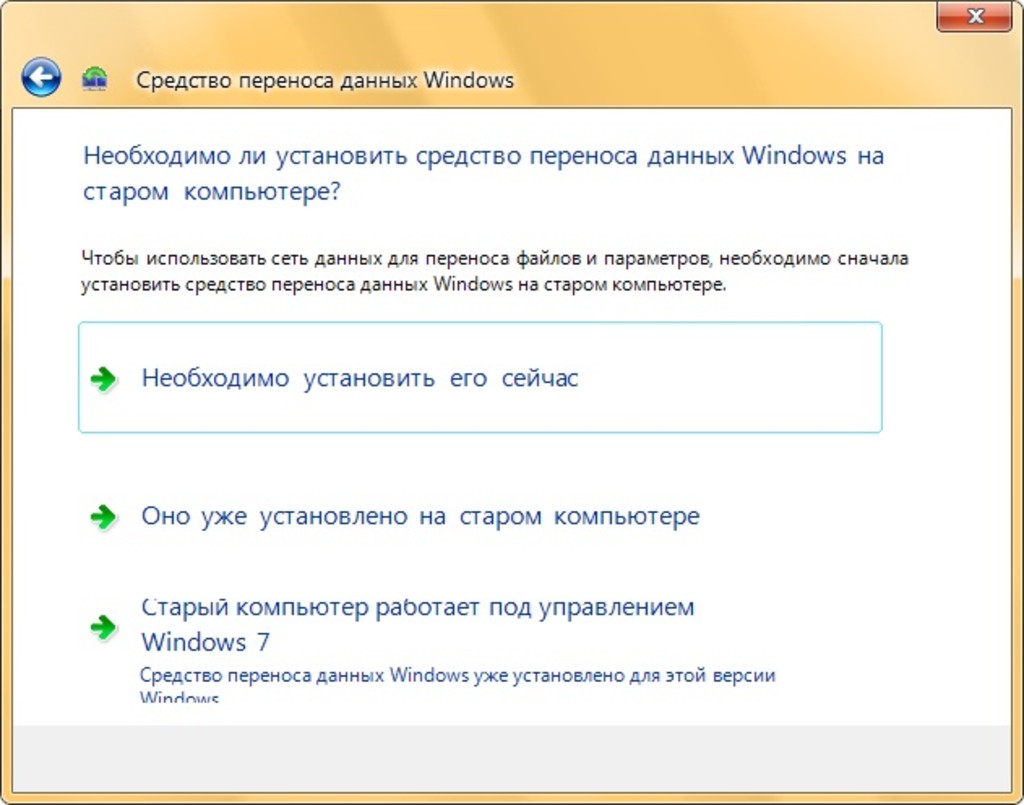
Task: Click green arrow beside "Необходимо установить его сейчас"
Action: 103,379
